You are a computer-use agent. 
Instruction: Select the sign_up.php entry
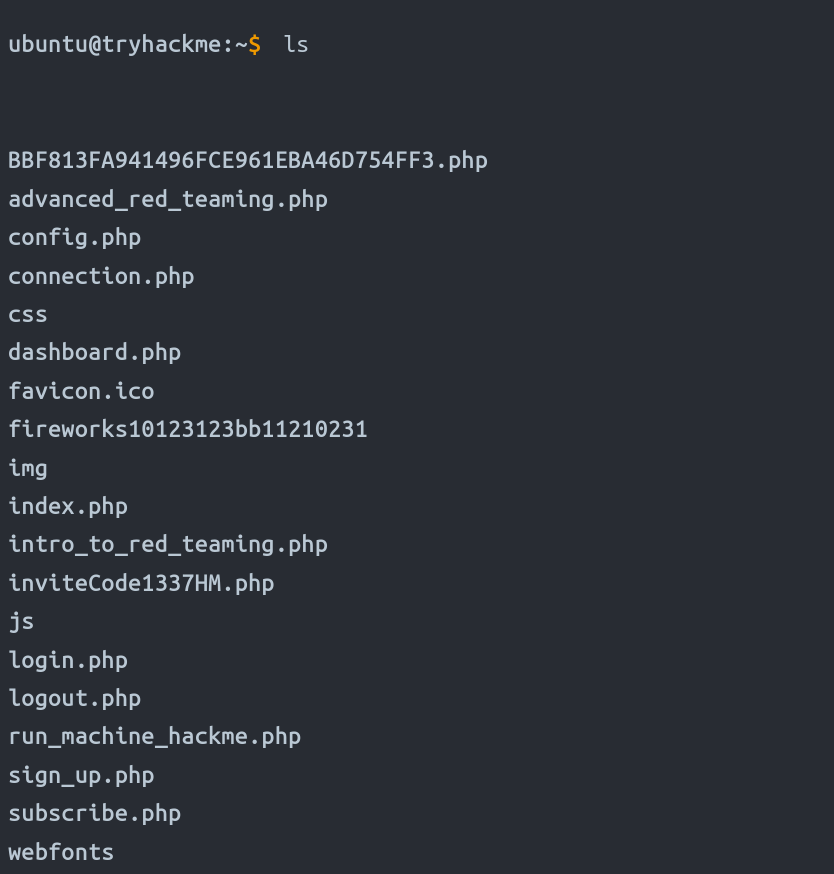point(81,775)
